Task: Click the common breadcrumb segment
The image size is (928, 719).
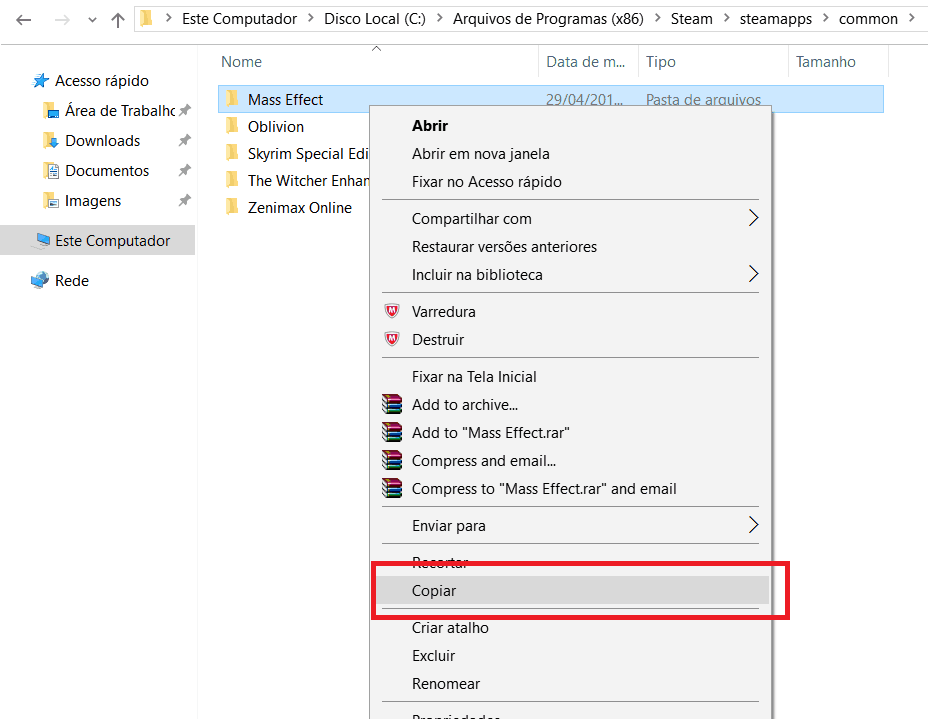Action: tap(868, 19)
